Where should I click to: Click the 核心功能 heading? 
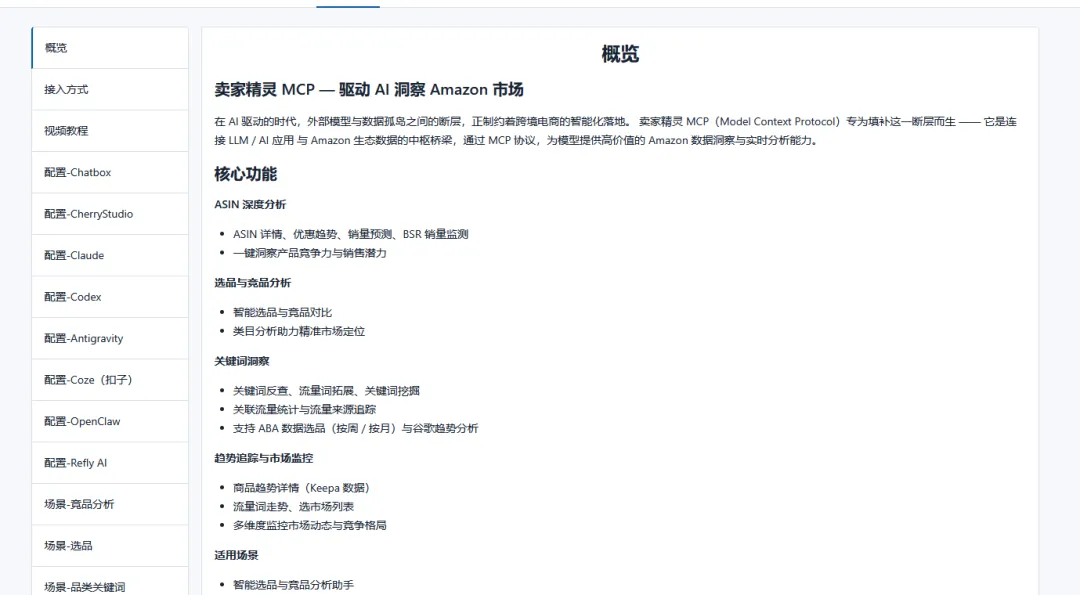pos(245,174)
